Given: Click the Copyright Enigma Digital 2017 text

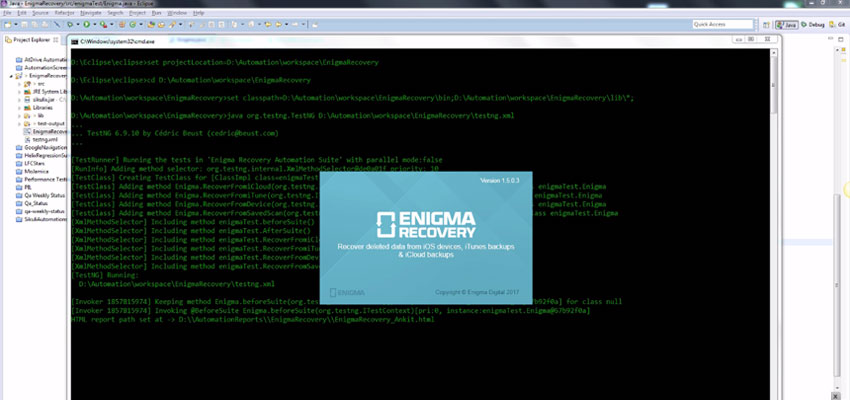Looking at the screenshot, I should pos(477,293).
